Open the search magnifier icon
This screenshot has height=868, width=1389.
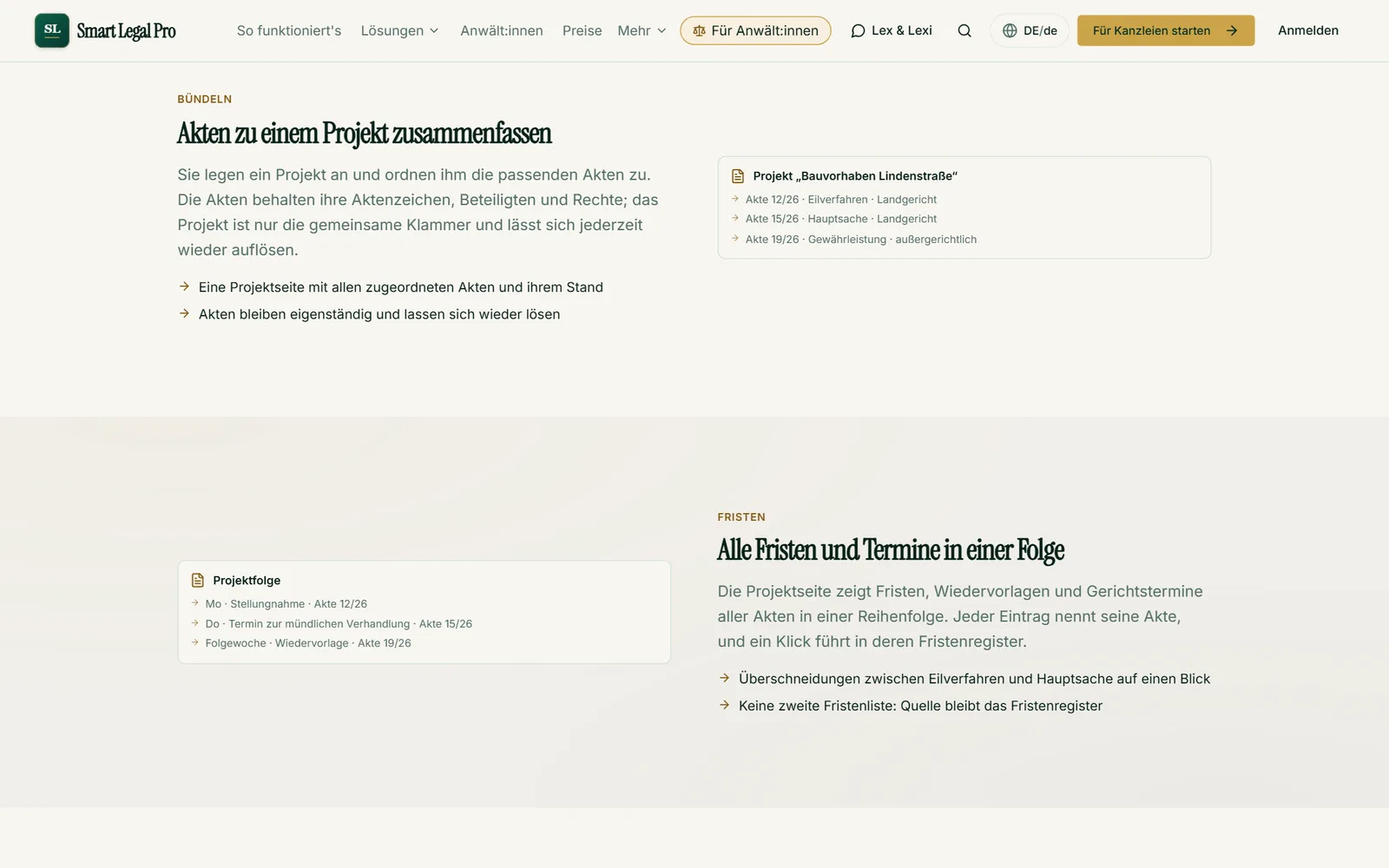pos(964,30)
